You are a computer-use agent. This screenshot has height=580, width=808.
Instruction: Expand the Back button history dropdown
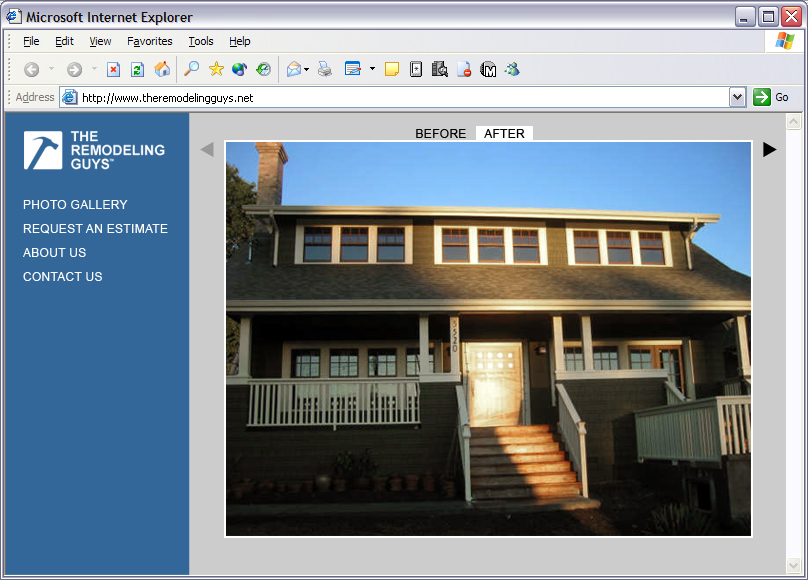(52, 69)
